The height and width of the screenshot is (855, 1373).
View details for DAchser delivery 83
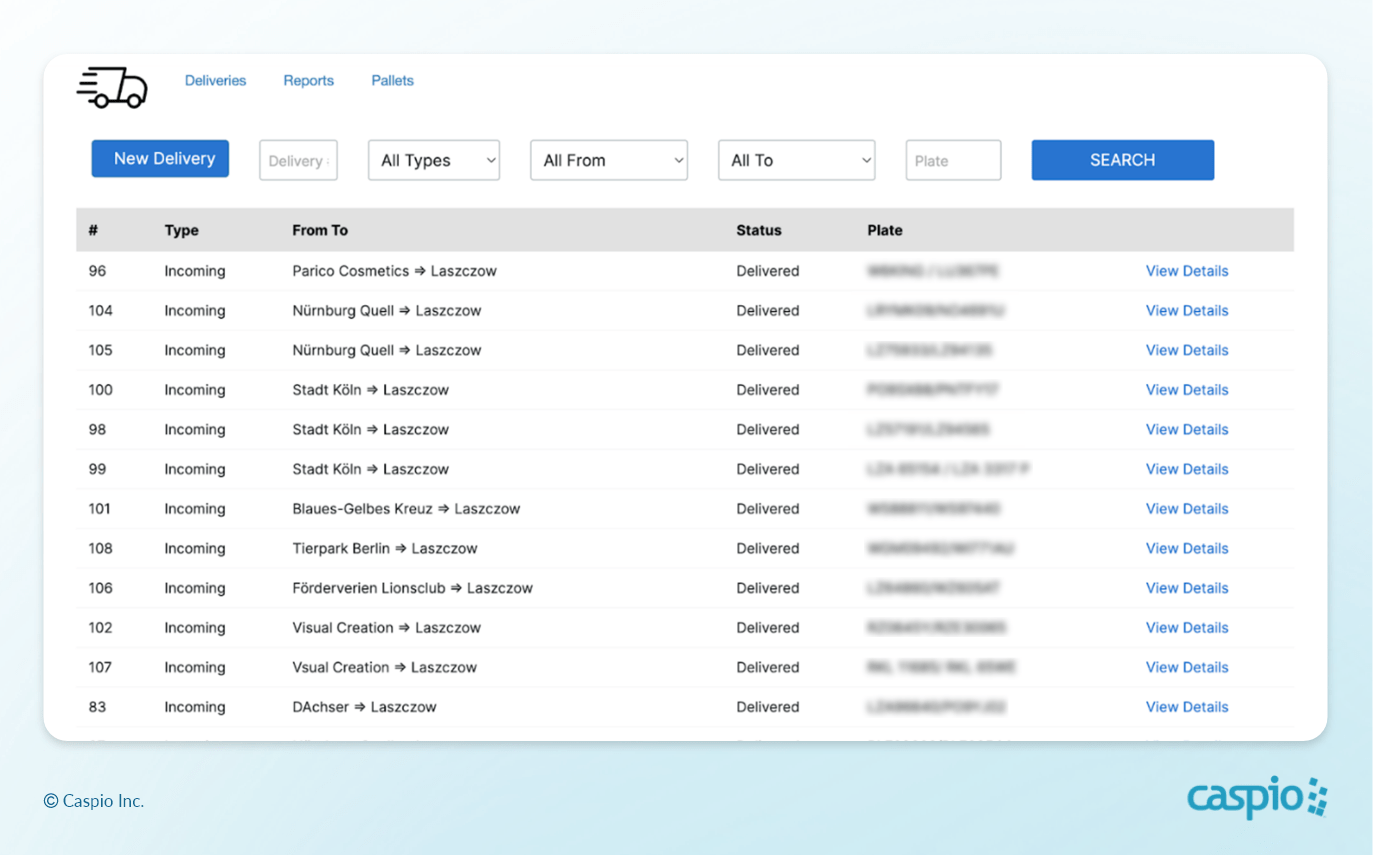point(1186,707)
